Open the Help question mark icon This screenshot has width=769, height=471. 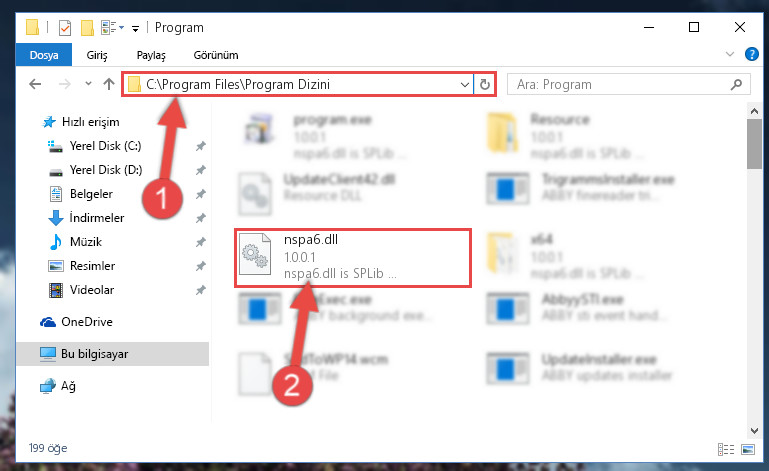point(751,54)
